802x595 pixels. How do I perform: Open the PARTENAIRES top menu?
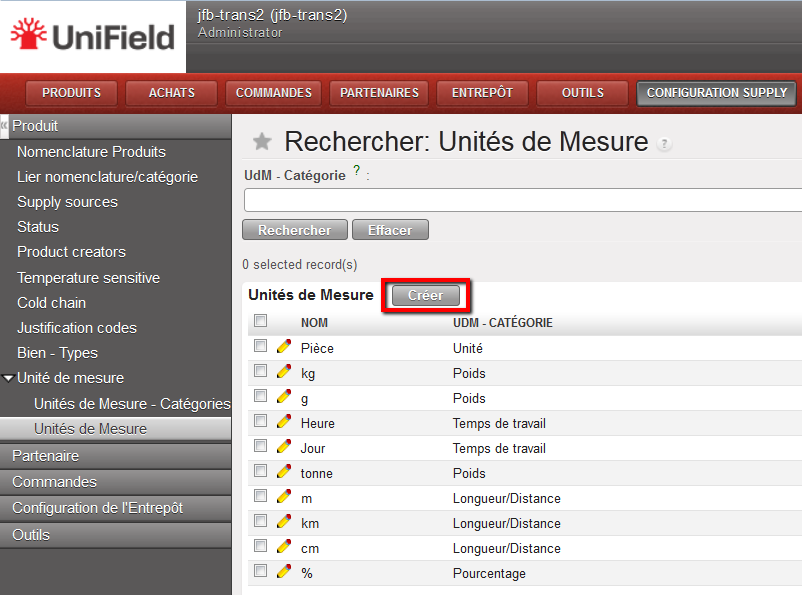point(379,93)
